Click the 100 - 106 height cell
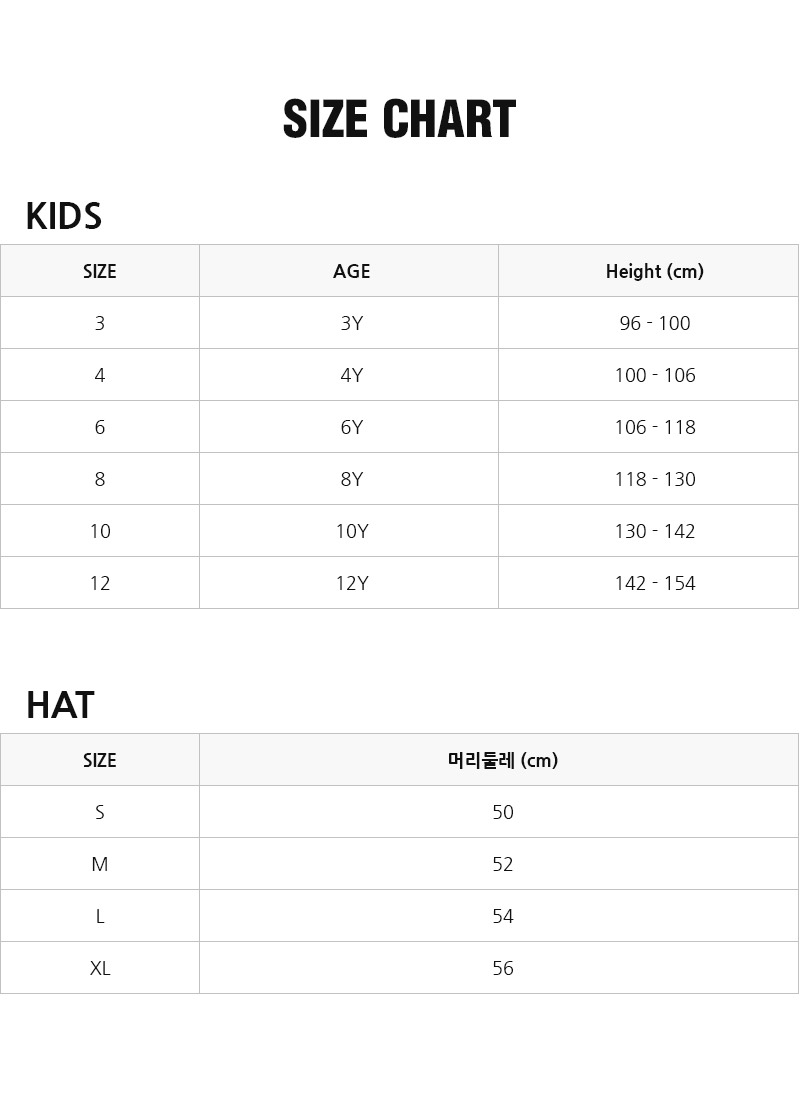This screenshot has height=1100, width=800. (654, 375)
